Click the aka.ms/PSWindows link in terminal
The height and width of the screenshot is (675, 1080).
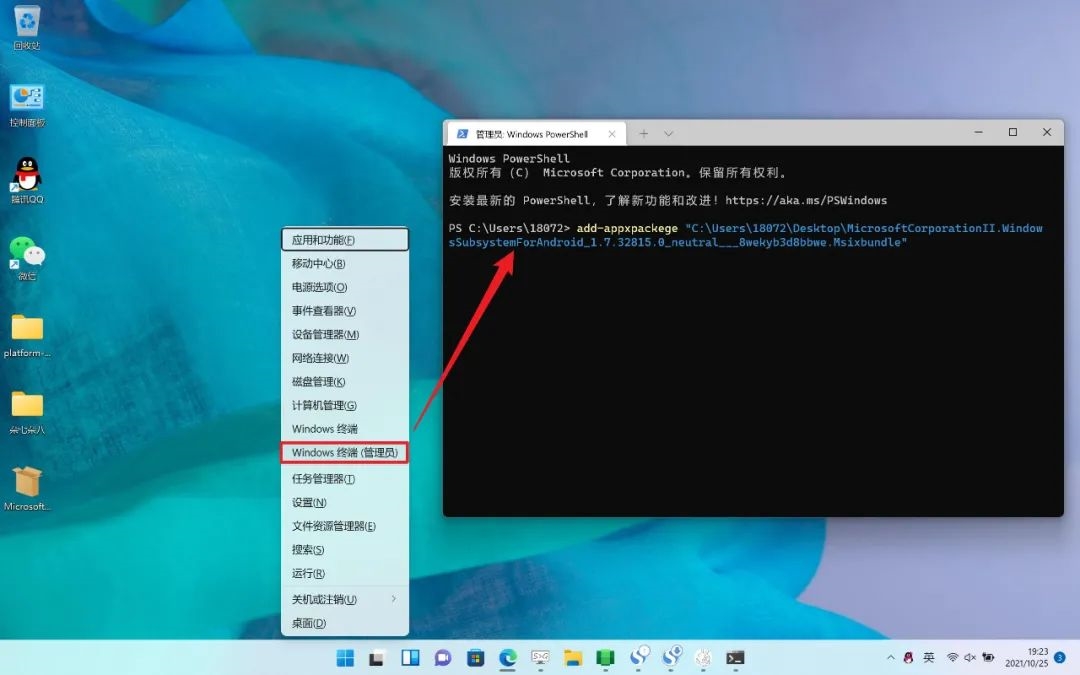click(x=806, y=200)
